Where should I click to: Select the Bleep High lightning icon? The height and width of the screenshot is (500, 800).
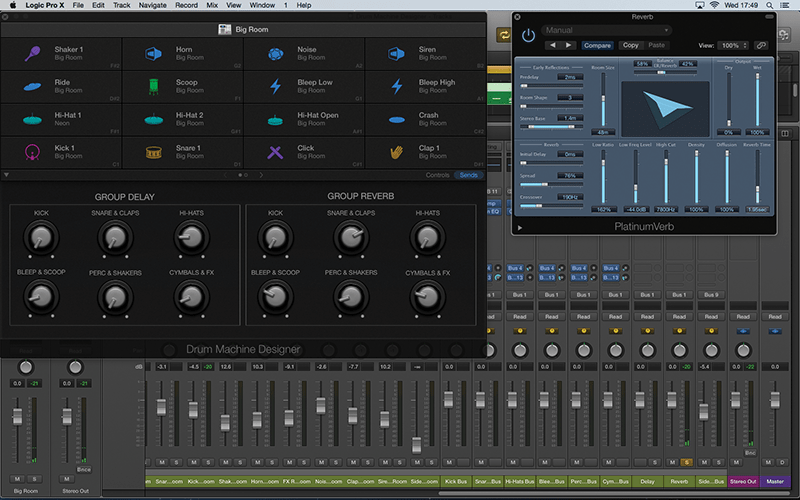coord(396,86)
